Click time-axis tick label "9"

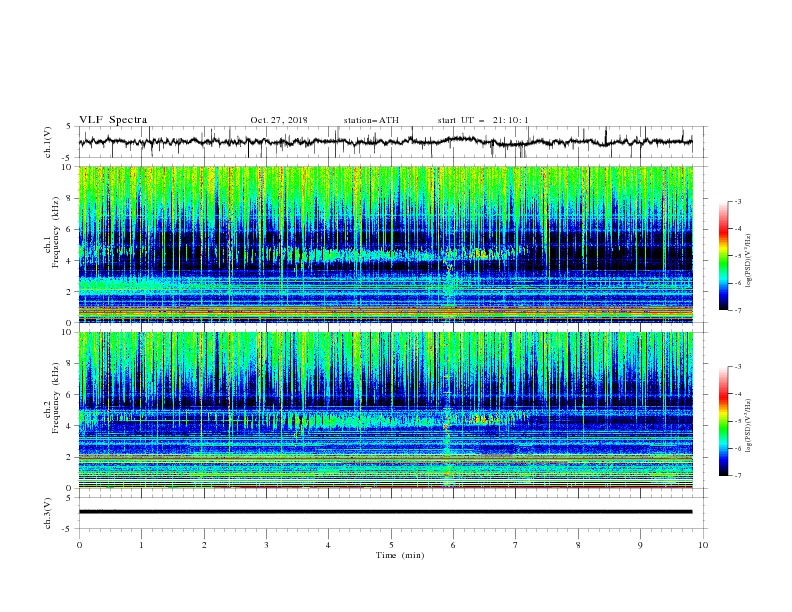(640, 545)
